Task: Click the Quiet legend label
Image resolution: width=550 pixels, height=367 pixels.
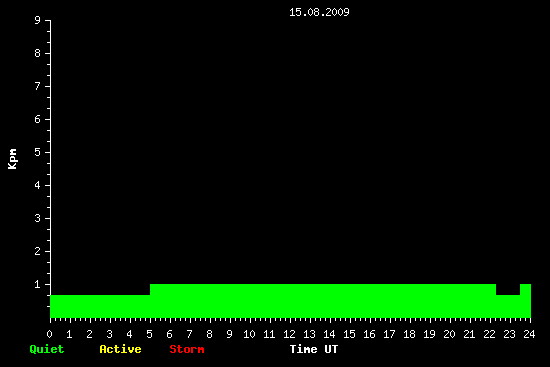Action: click(47, 349)
